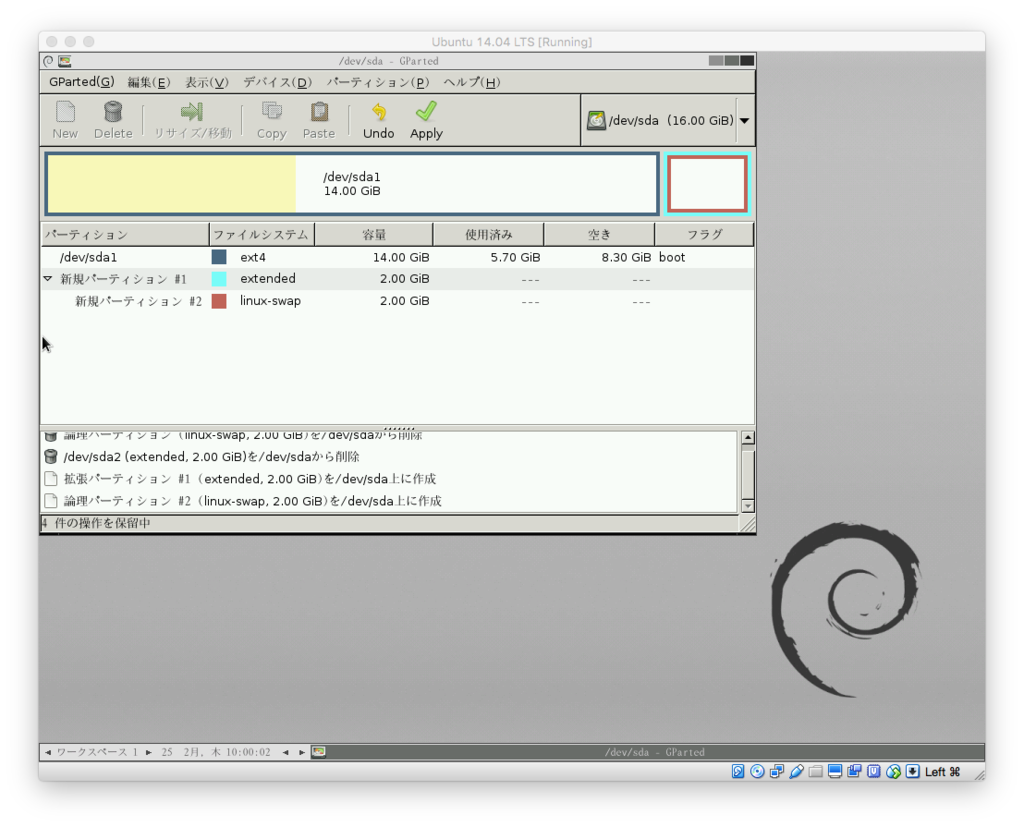1024x827 pixels.
Task: Open the /dev/sda device selector dropdown arrow
Action: 744,120
